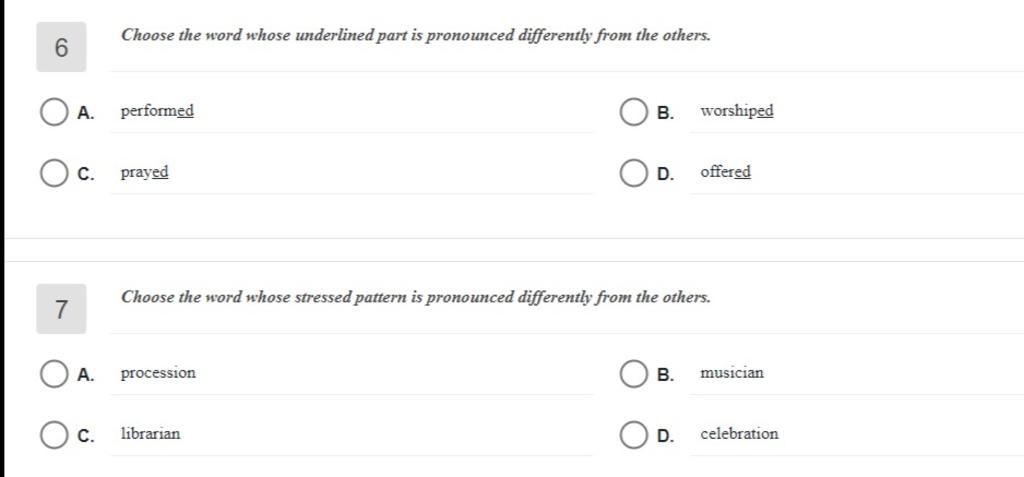Viewport: 1024px width, 477px height.
Task: Select radio button B for worshiped
Action: click(633, 112)
